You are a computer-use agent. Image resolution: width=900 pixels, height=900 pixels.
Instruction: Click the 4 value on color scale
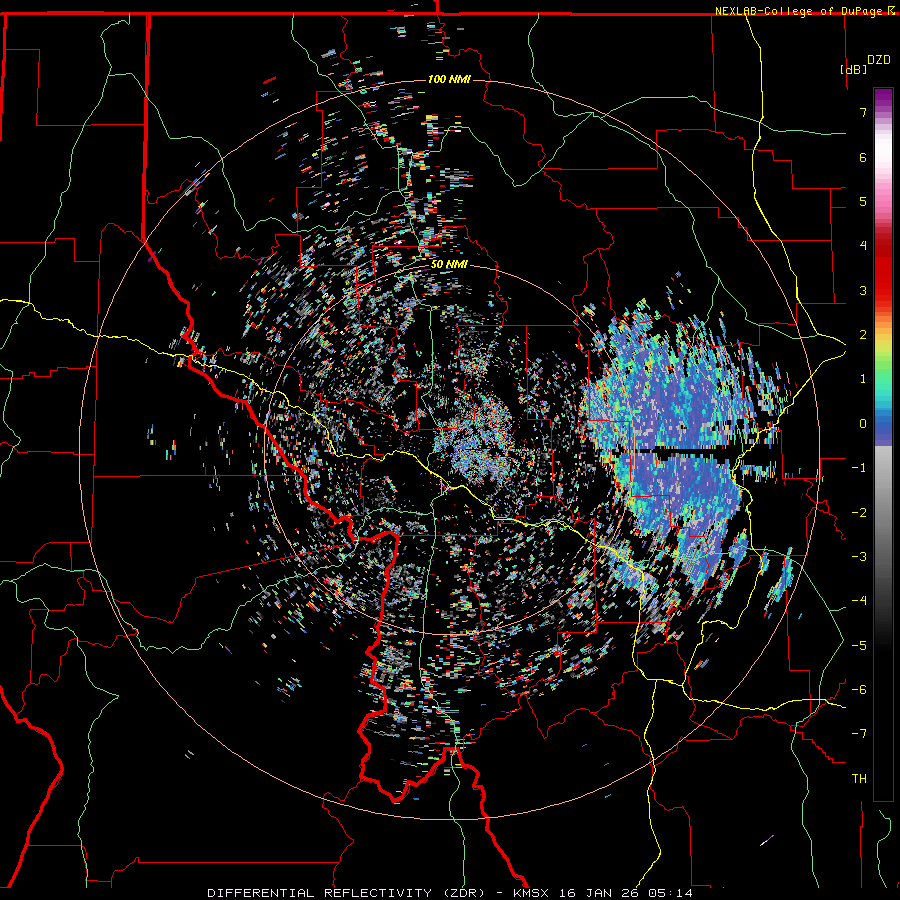tap(863, 246)
